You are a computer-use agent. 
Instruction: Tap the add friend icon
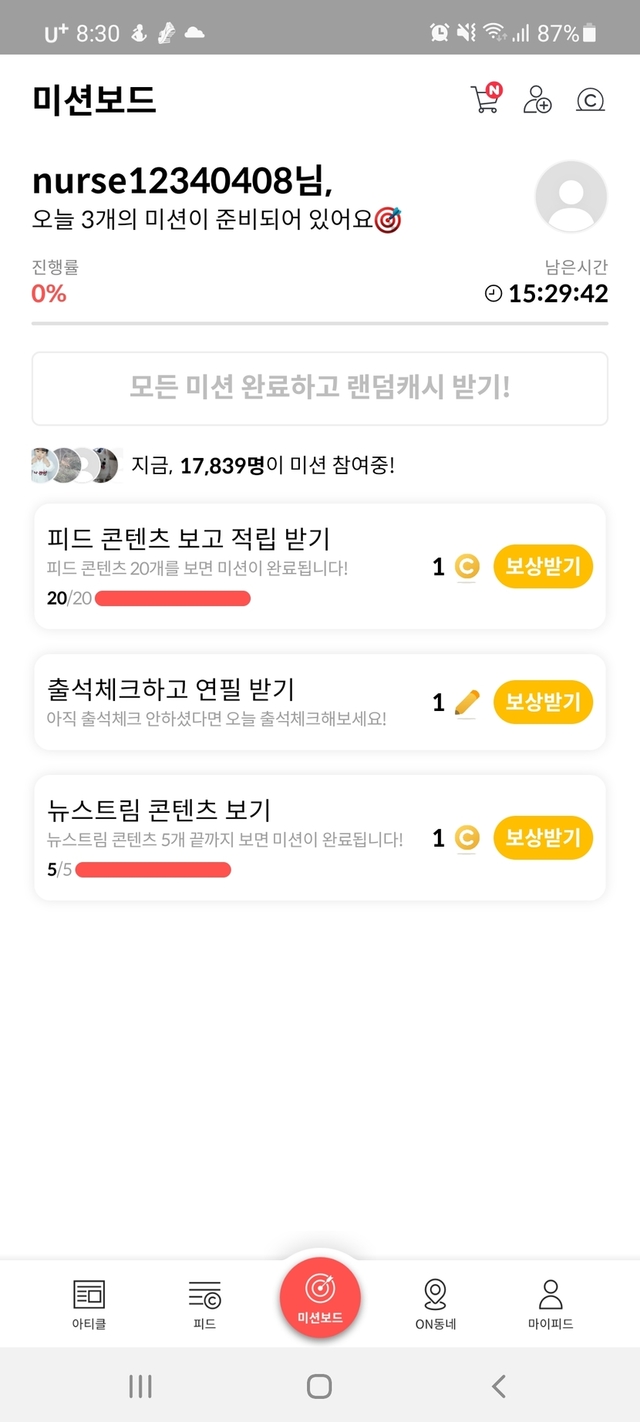pos(537,100)
